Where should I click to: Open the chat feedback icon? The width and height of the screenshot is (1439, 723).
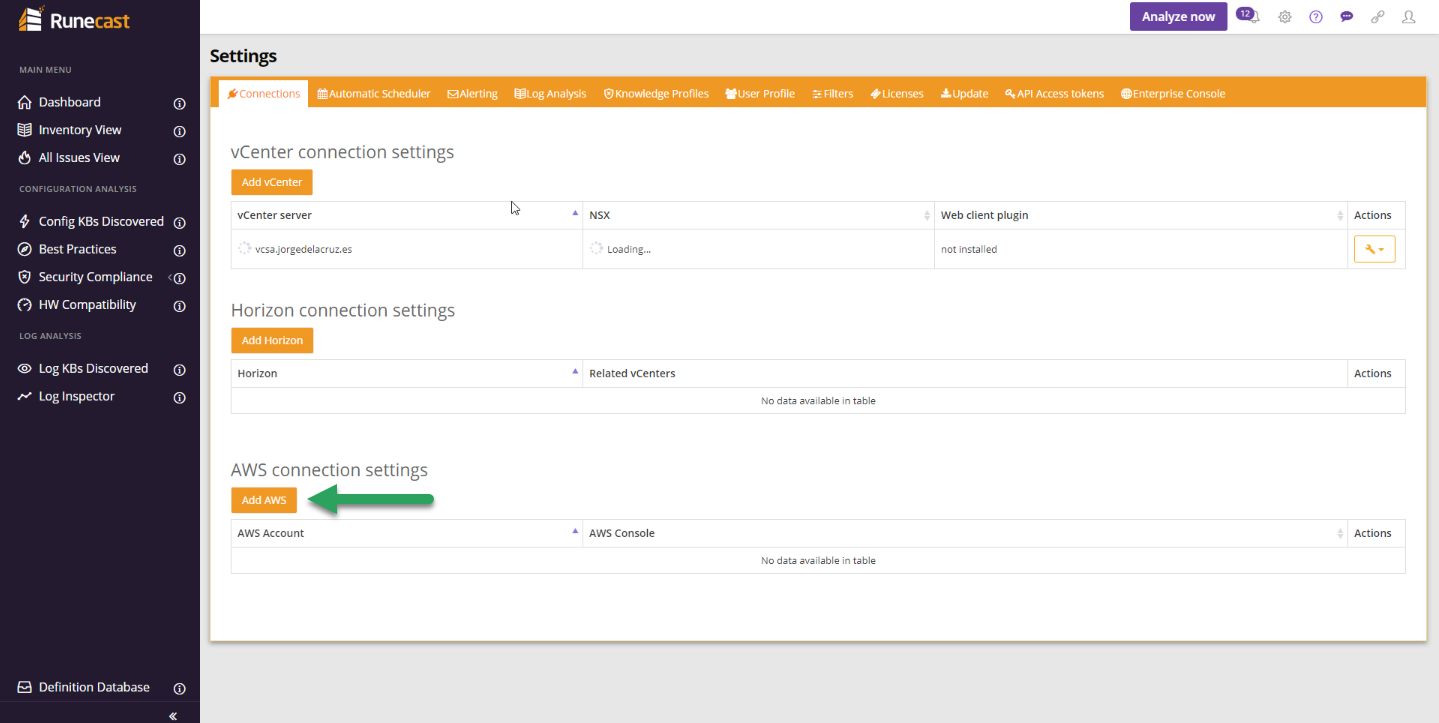pyautogui.click(x=1347, y=17)
